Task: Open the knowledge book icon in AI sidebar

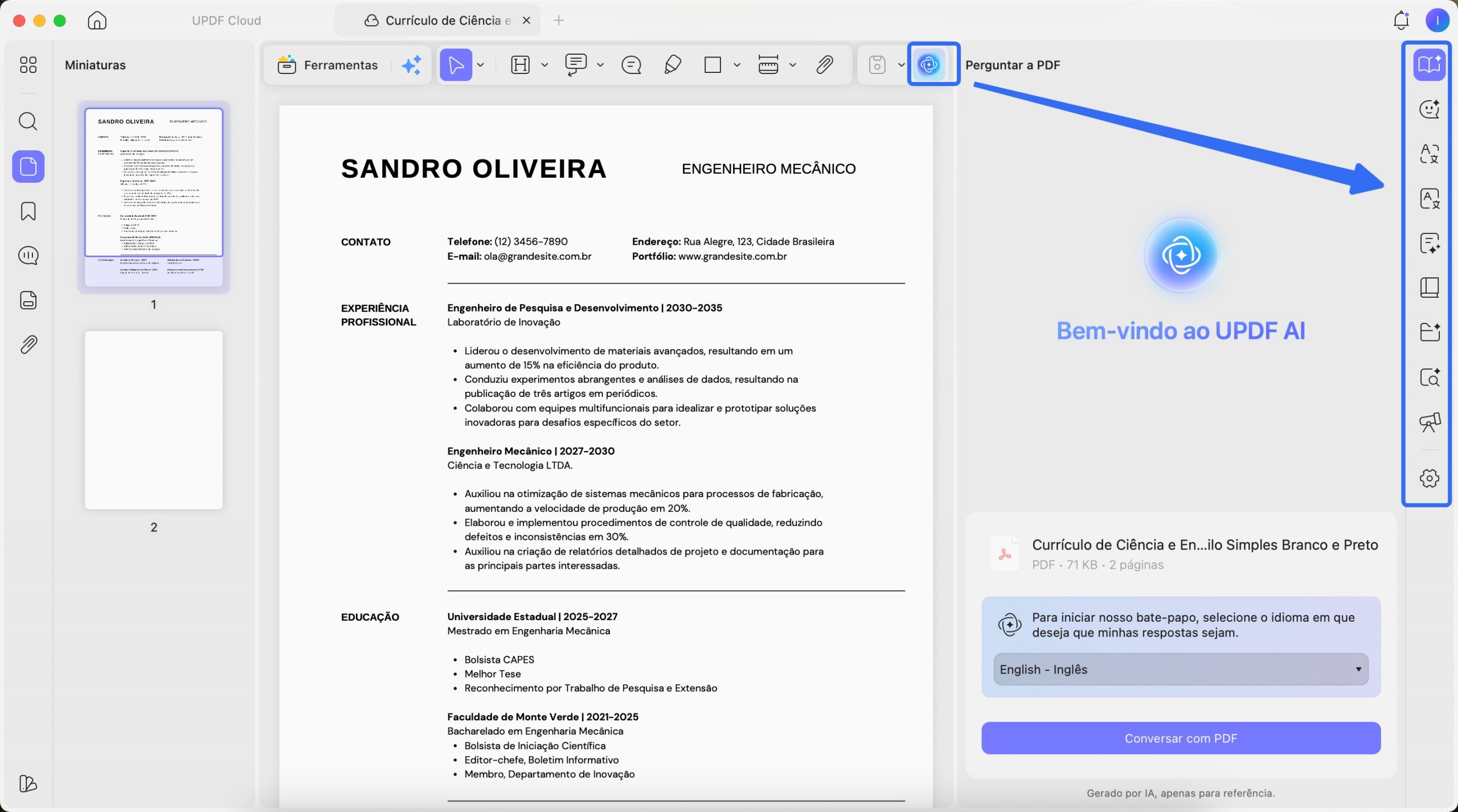Action: tap(1429, 288)
